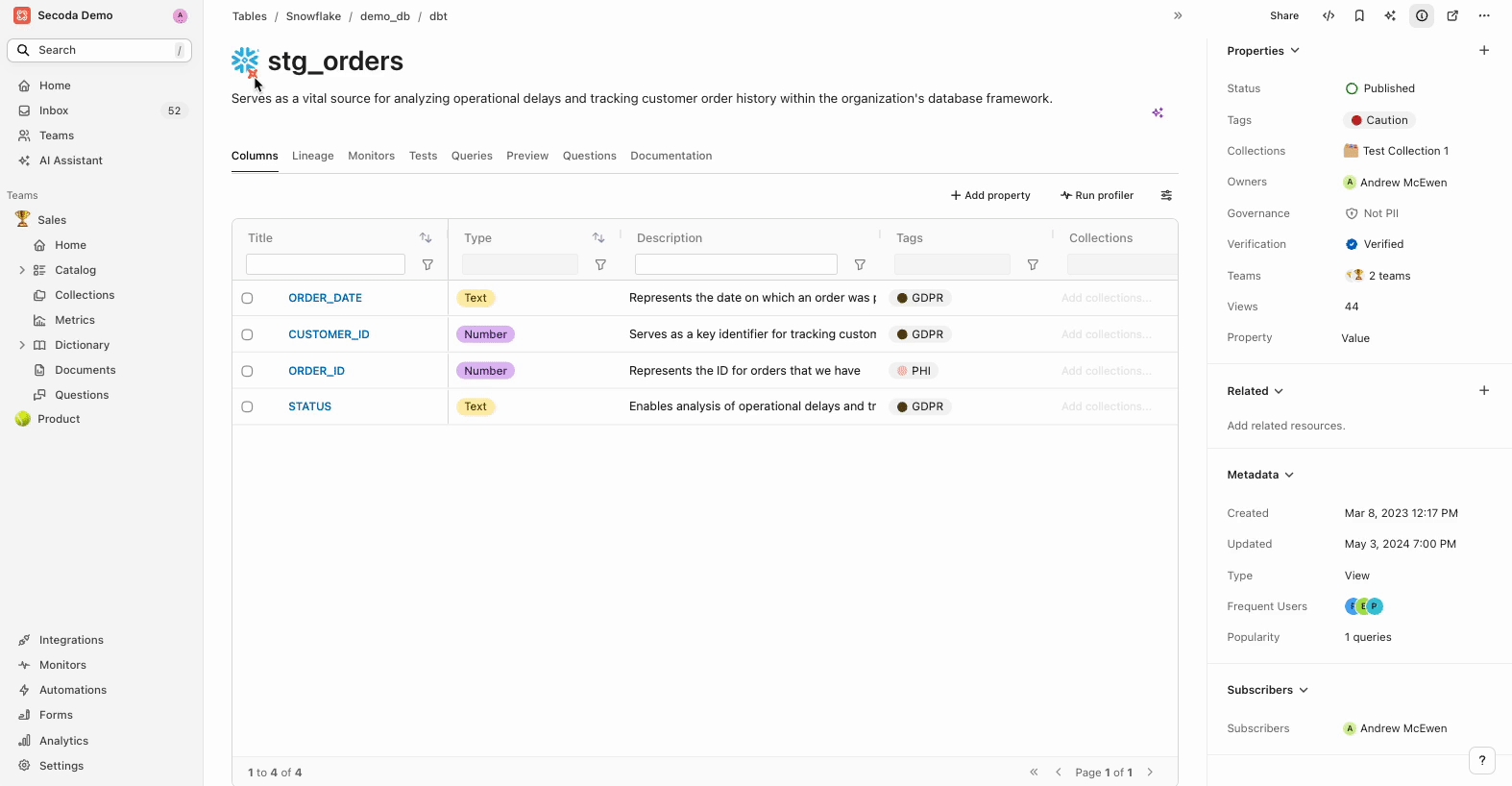The image size is (1512, 786).
Task: Click the Description filter input field
Action: [x=736, y=265]
